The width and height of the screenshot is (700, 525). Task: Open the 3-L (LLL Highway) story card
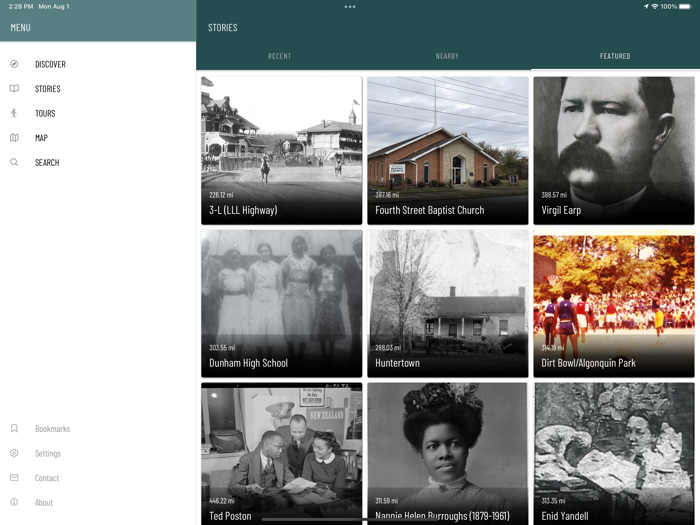pos(282,150)
